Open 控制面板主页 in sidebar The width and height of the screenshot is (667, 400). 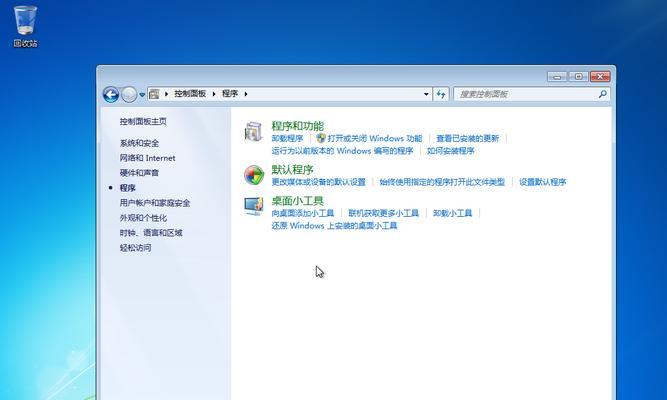(x=143, y=122)
